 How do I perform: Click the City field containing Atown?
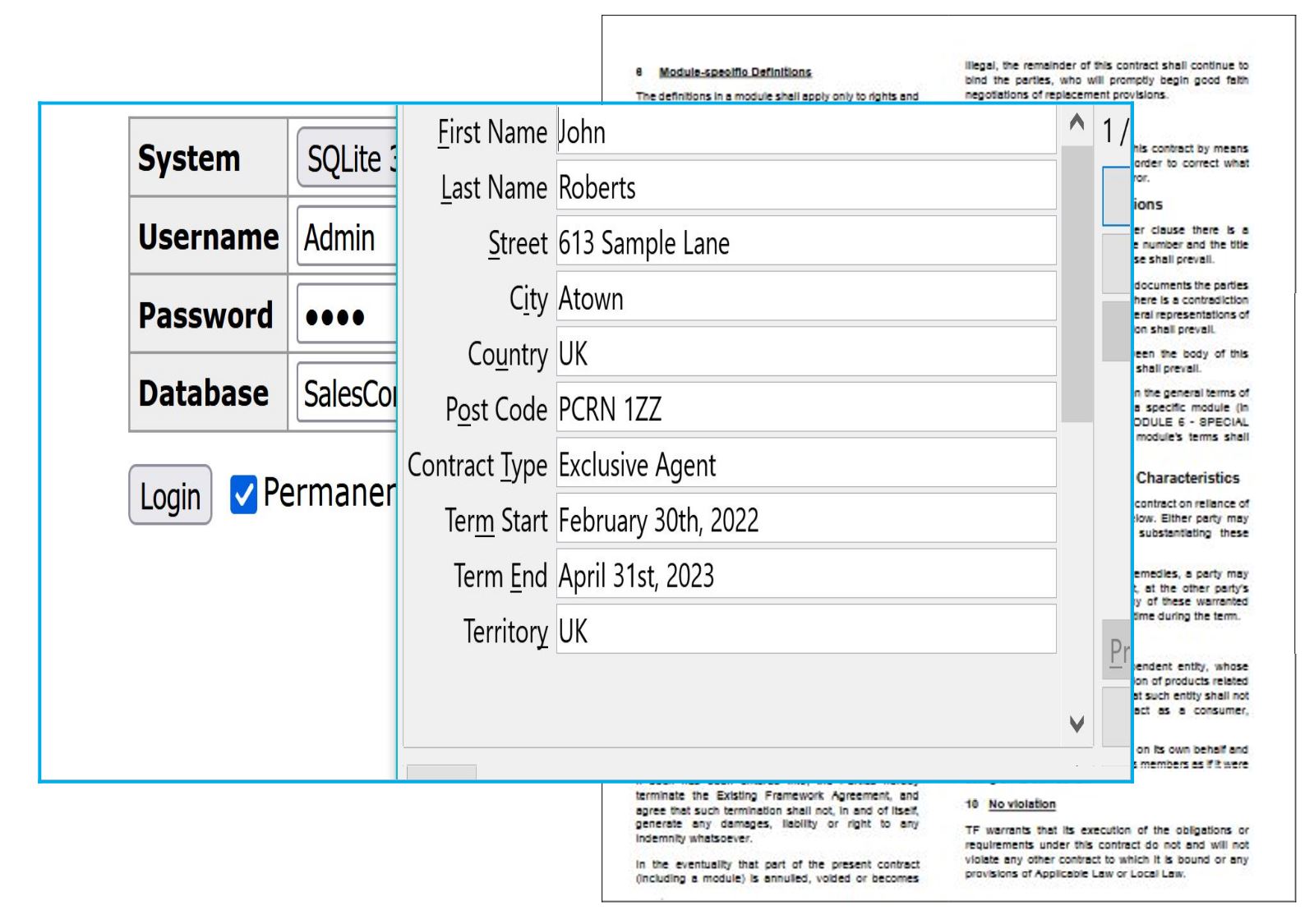pyautogui.click(x=806, y=297)
